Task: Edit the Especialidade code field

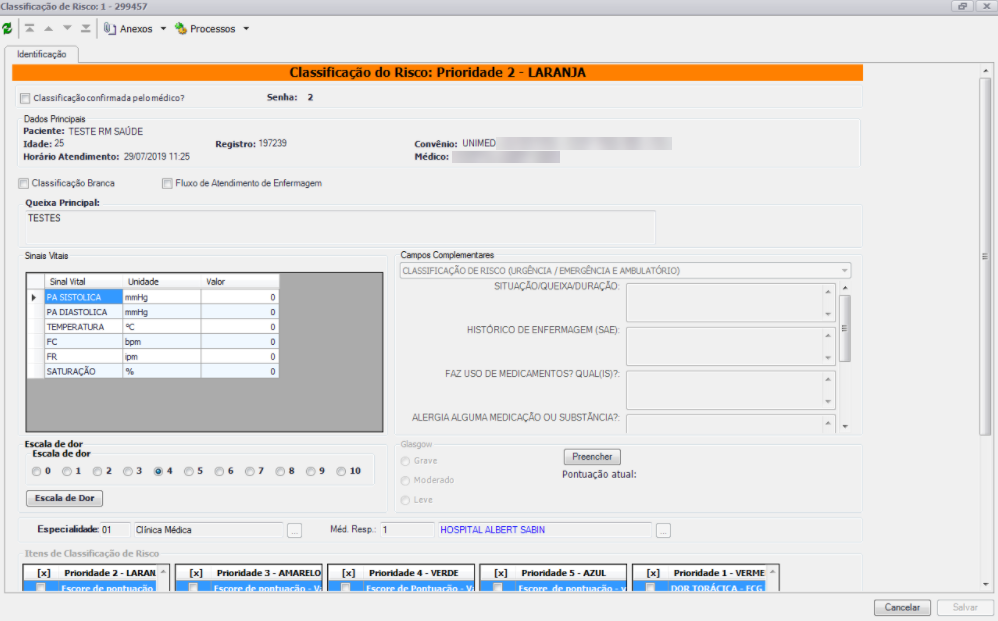Action: coord(115,529)
